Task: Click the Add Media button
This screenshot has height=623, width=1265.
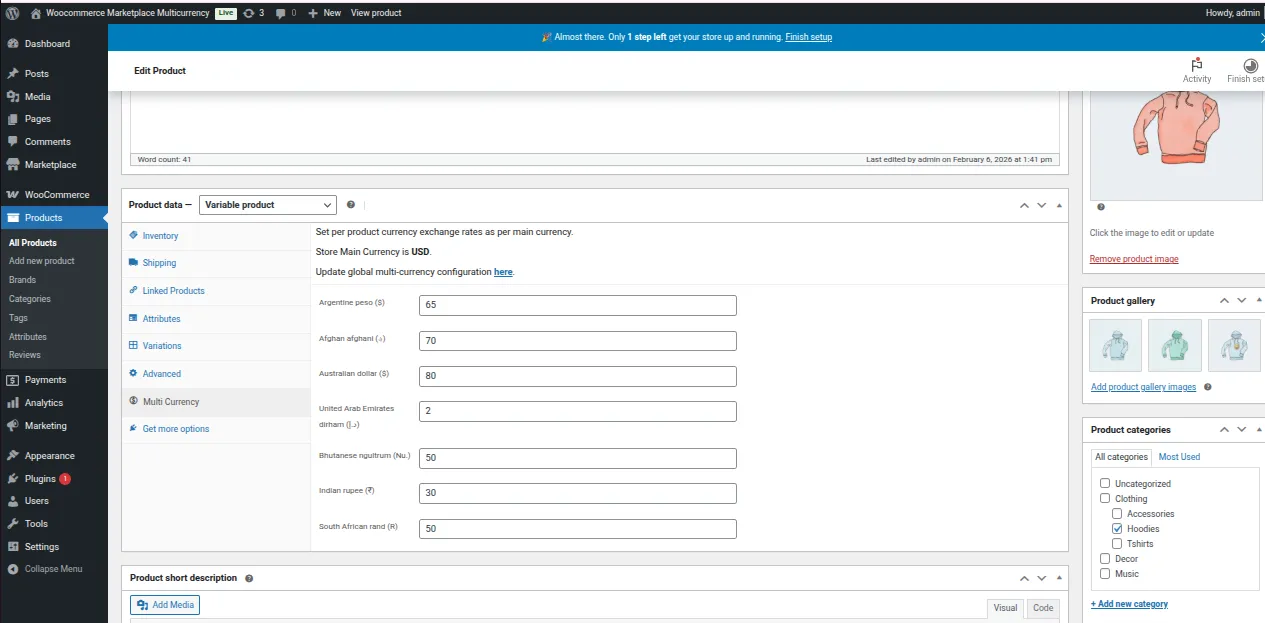Action: pos(165,605)
